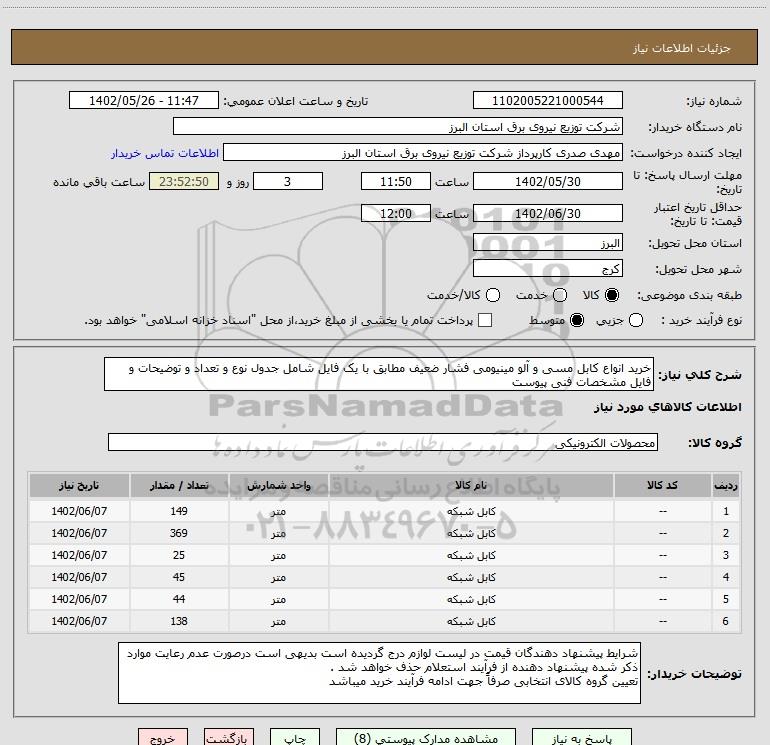
Task: Select the کالا radio button
Action: pos(612,295)
